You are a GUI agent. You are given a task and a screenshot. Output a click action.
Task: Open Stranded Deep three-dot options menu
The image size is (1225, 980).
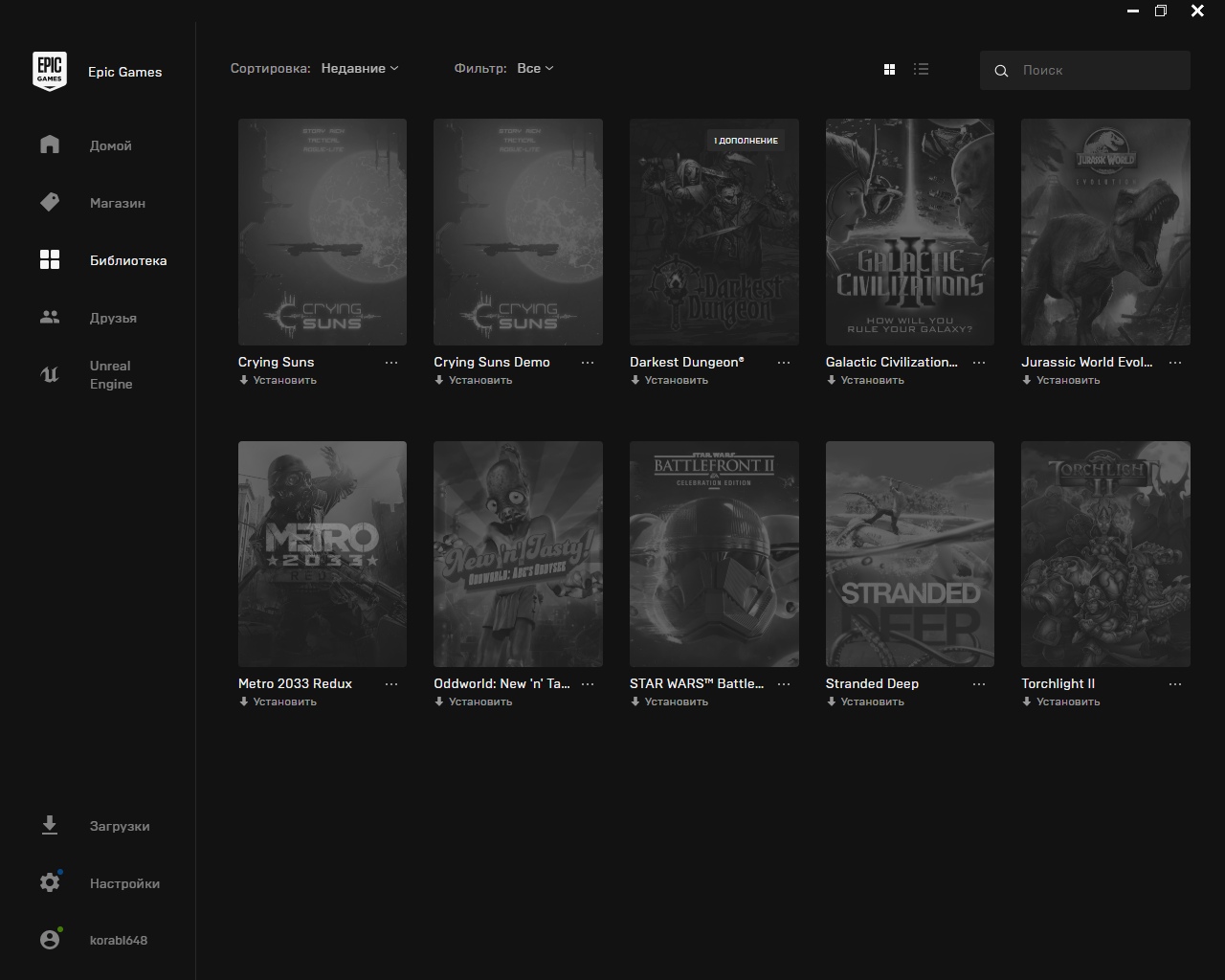coord(979,684)
